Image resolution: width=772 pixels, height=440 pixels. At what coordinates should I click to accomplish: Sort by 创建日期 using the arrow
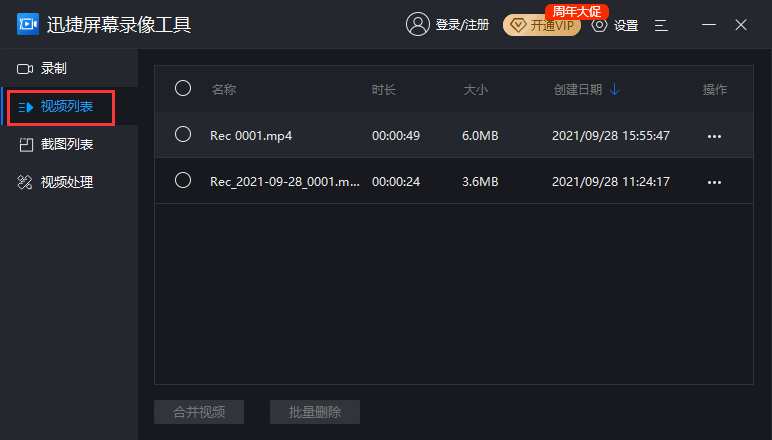coord(614,89)
